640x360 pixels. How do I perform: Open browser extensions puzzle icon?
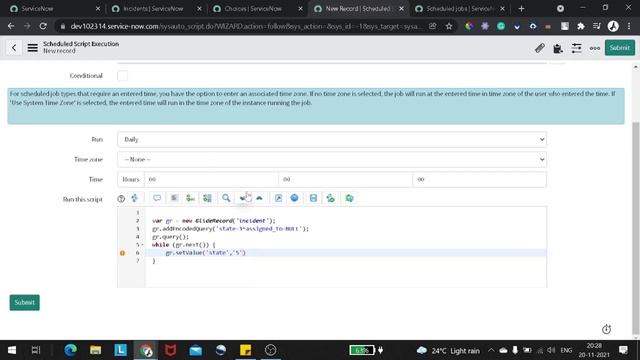(580, 26)
